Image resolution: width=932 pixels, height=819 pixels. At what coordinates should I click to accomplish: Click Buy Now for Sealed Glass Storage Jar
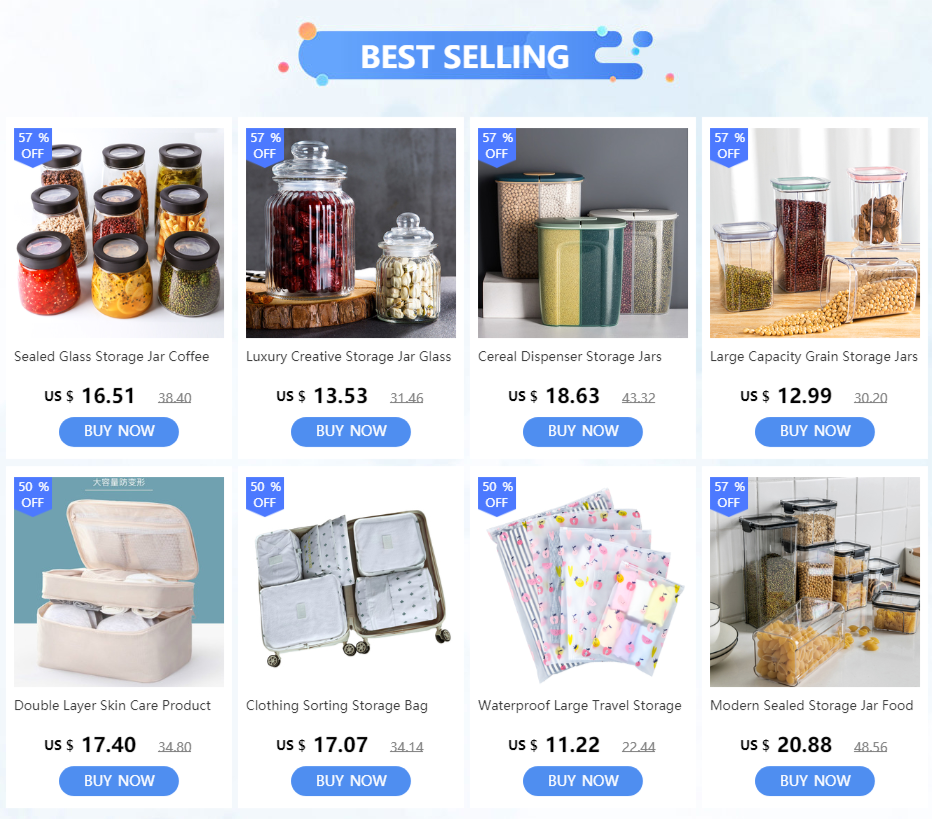pyautogui.click(x=119, y=431)
